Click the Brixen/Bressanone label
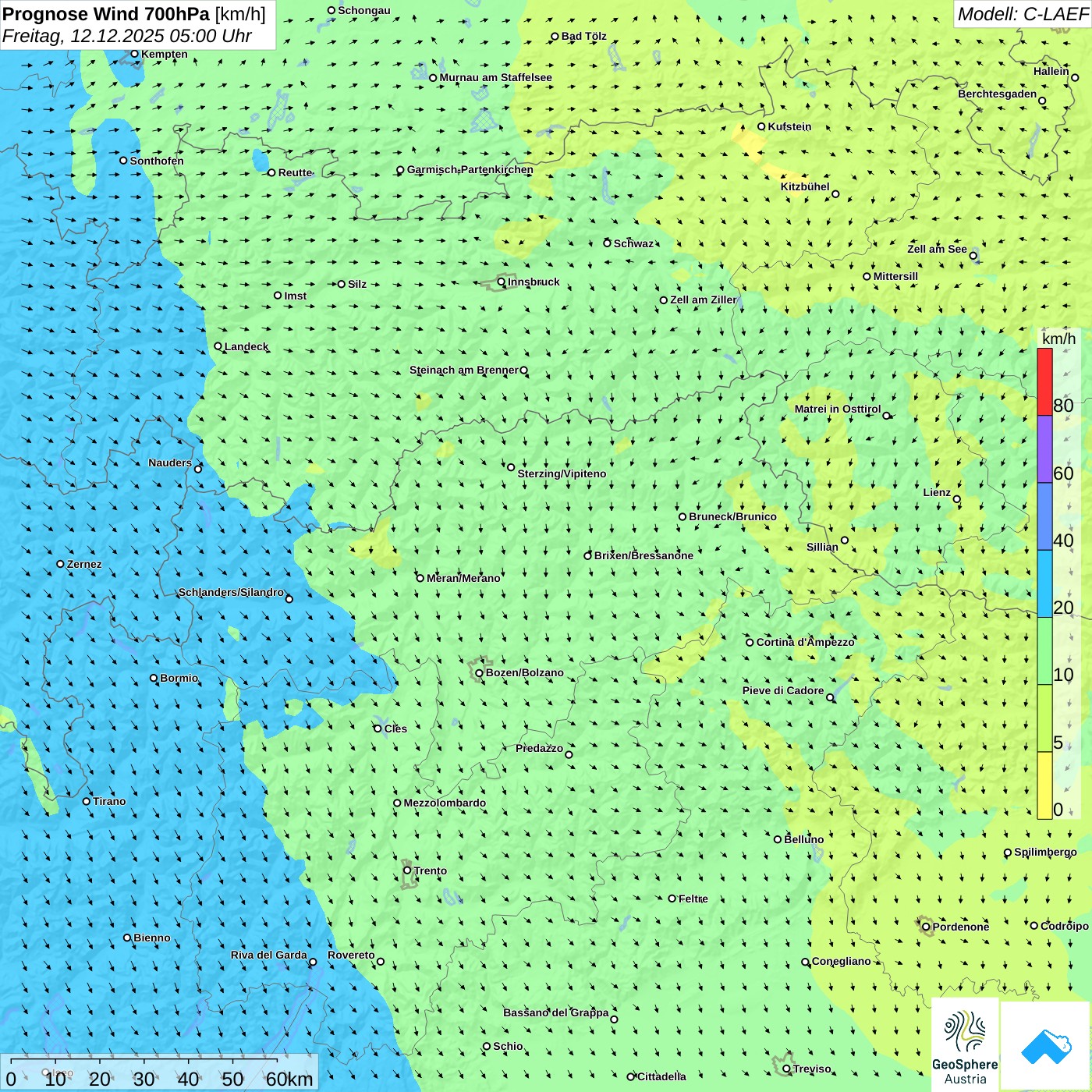Screen dimensions: 1092x1092 [x=643, y=555]
